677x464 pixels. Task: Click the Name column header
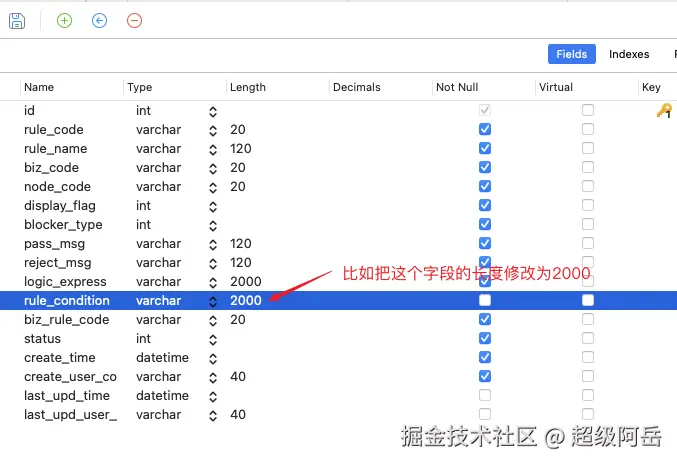pos(39,87)
